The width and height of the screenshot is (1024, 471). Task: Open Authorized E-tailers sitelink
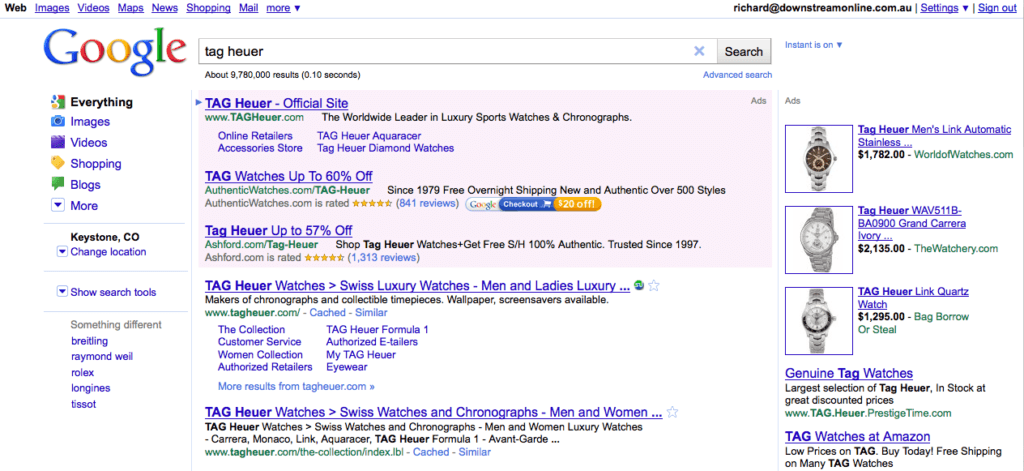pyautogui.click(x=372, y=342)
